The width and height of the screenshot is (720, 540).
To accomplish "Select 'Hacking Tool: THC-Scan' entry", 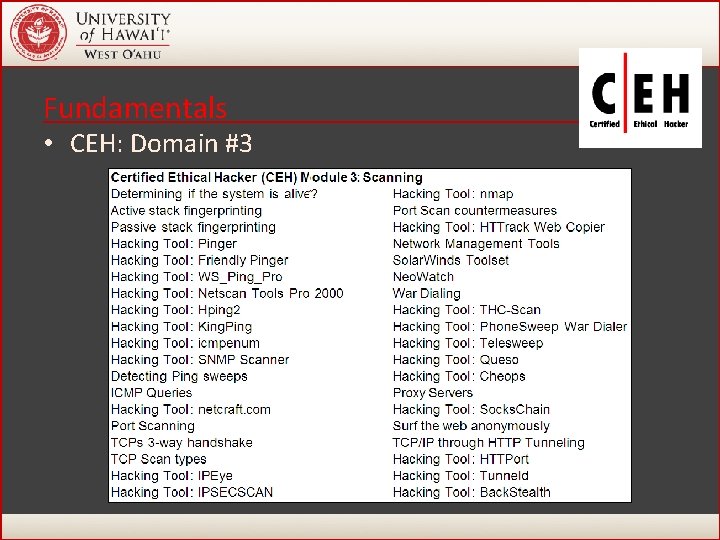I will (x=467, y=310).
